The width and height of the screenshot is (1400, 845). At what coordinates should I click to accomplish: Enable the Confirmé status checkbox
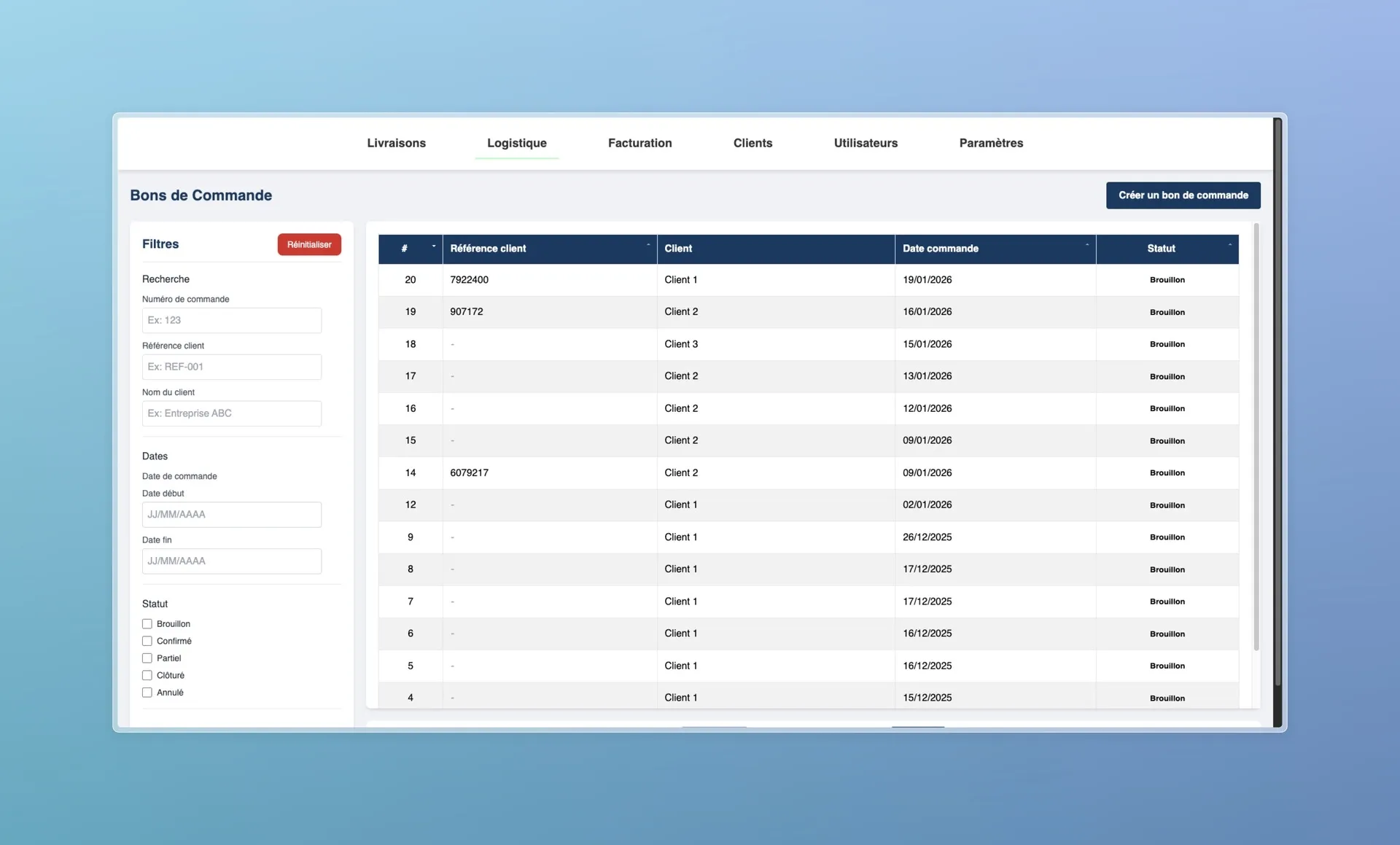click(x=147, y=642)
